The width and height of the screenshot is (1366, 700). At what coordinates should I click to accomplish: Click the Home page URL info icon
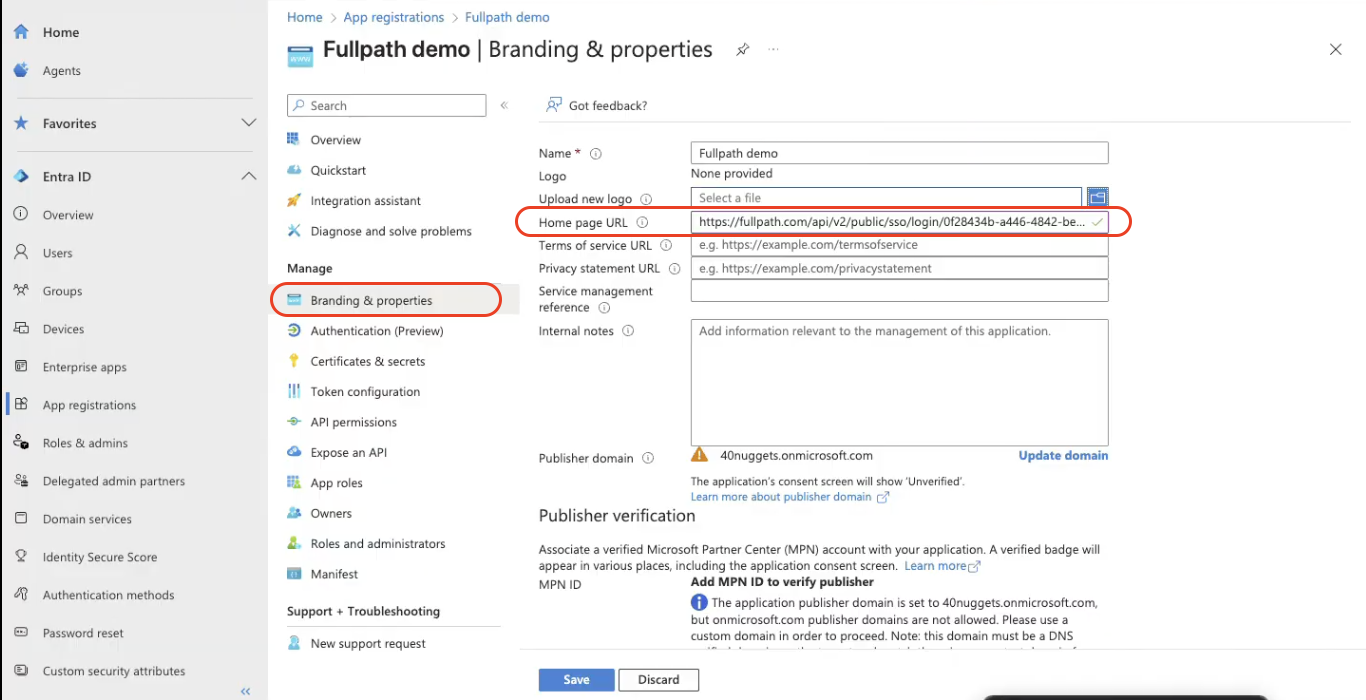[643, 223]
